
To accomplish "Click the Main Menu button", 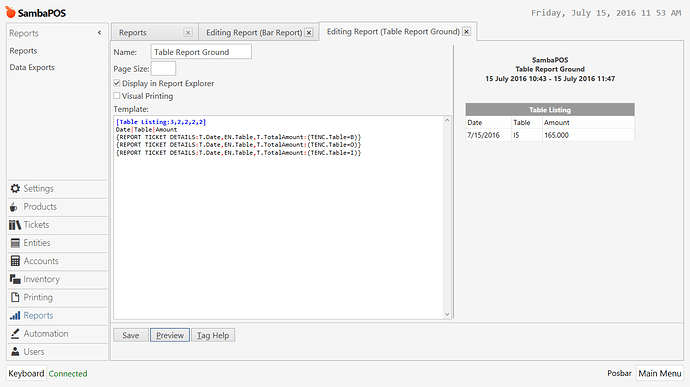I will point(660,373).
